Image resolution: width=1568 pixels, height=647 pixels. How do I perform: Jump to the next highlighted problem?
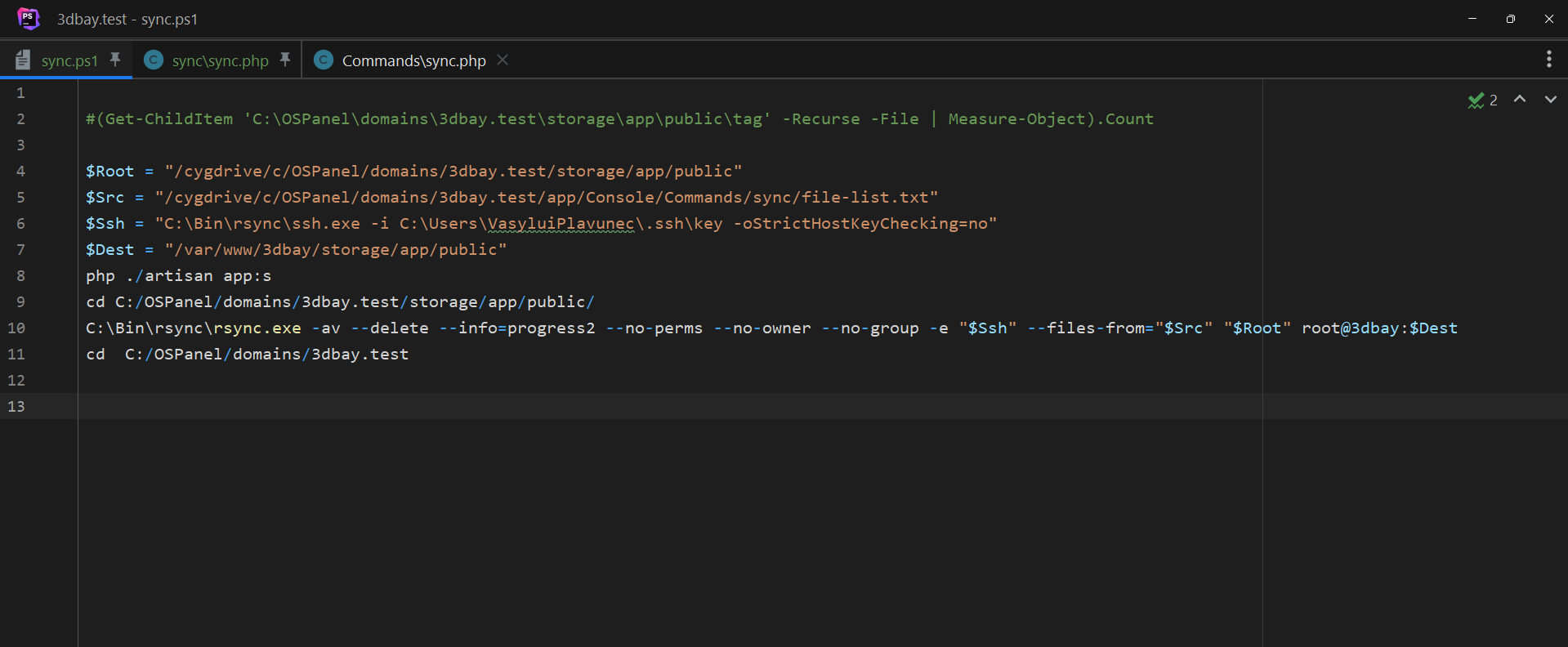(1550, 99)
